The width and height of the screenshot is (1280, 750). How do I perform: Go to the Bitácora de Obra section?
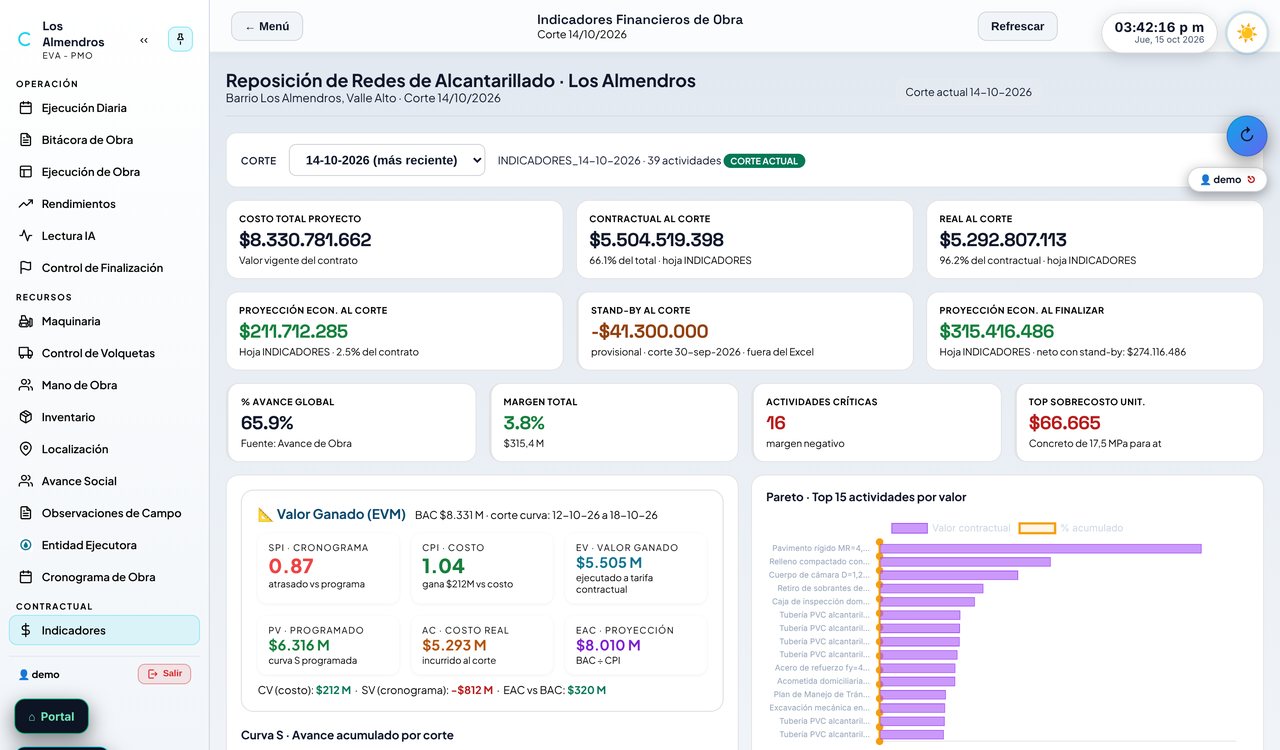point(104,140)
